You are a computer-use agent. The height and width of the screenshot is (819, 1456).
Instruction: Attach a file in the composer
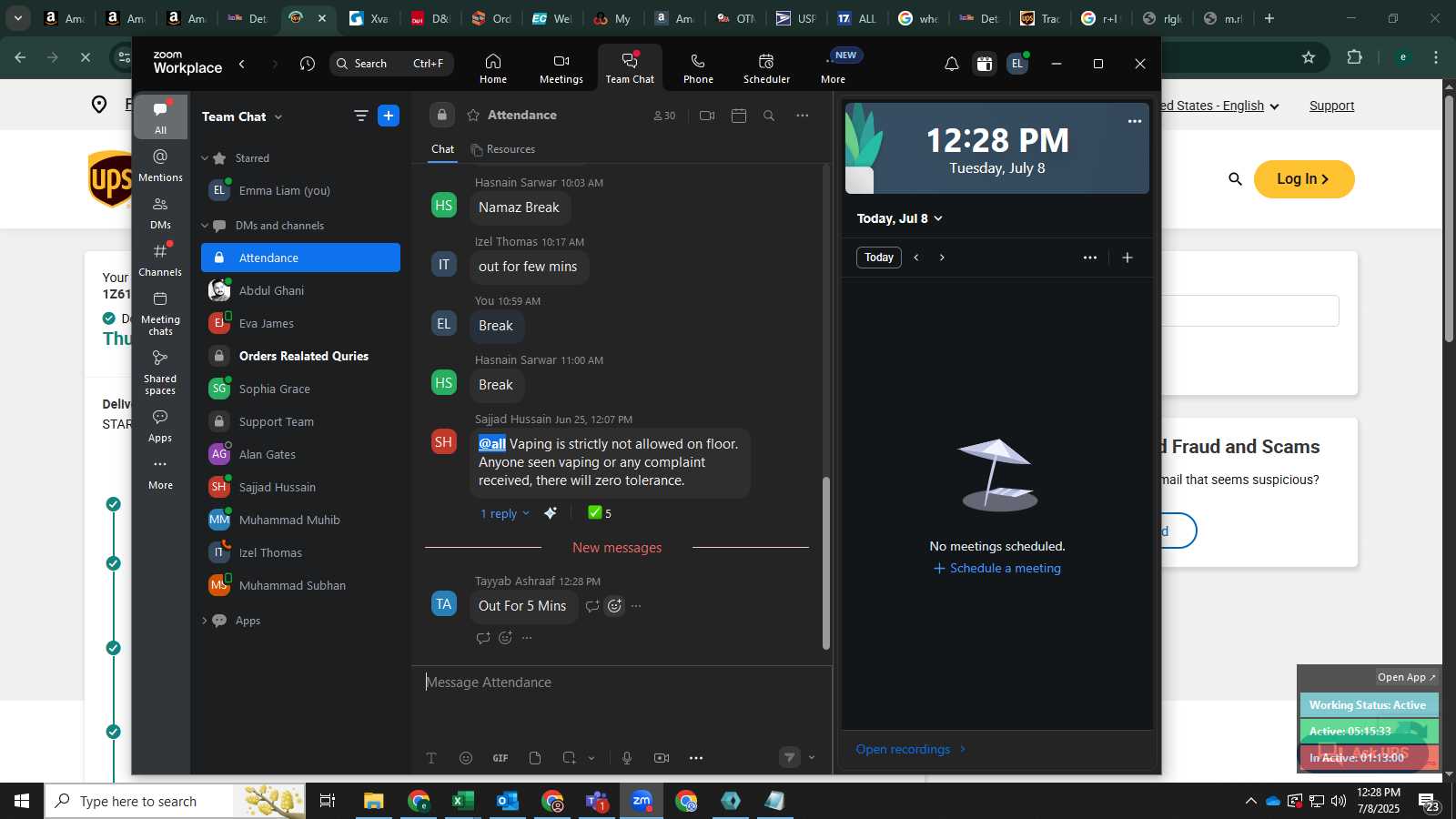click(x=535, y=758)
